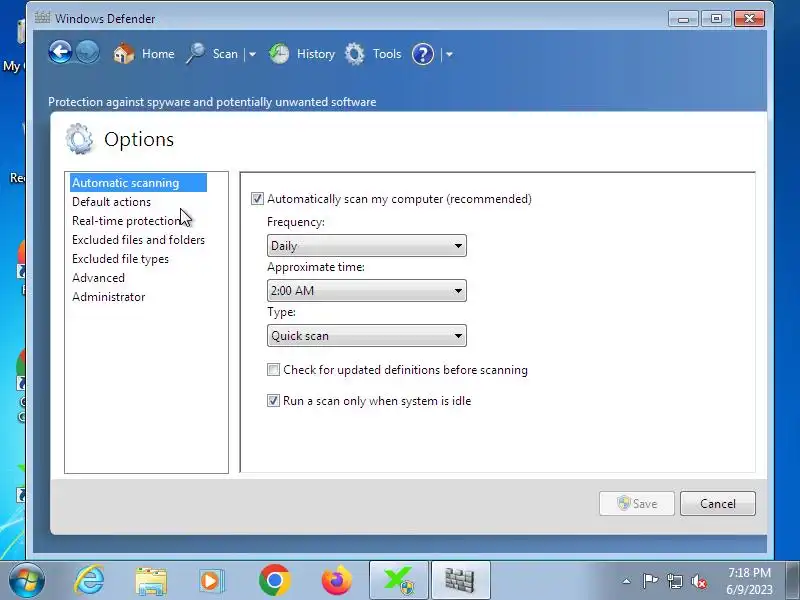Open Windows Explorer from taskbar
The height and width of the screenshot is (600, 800).
151,581
